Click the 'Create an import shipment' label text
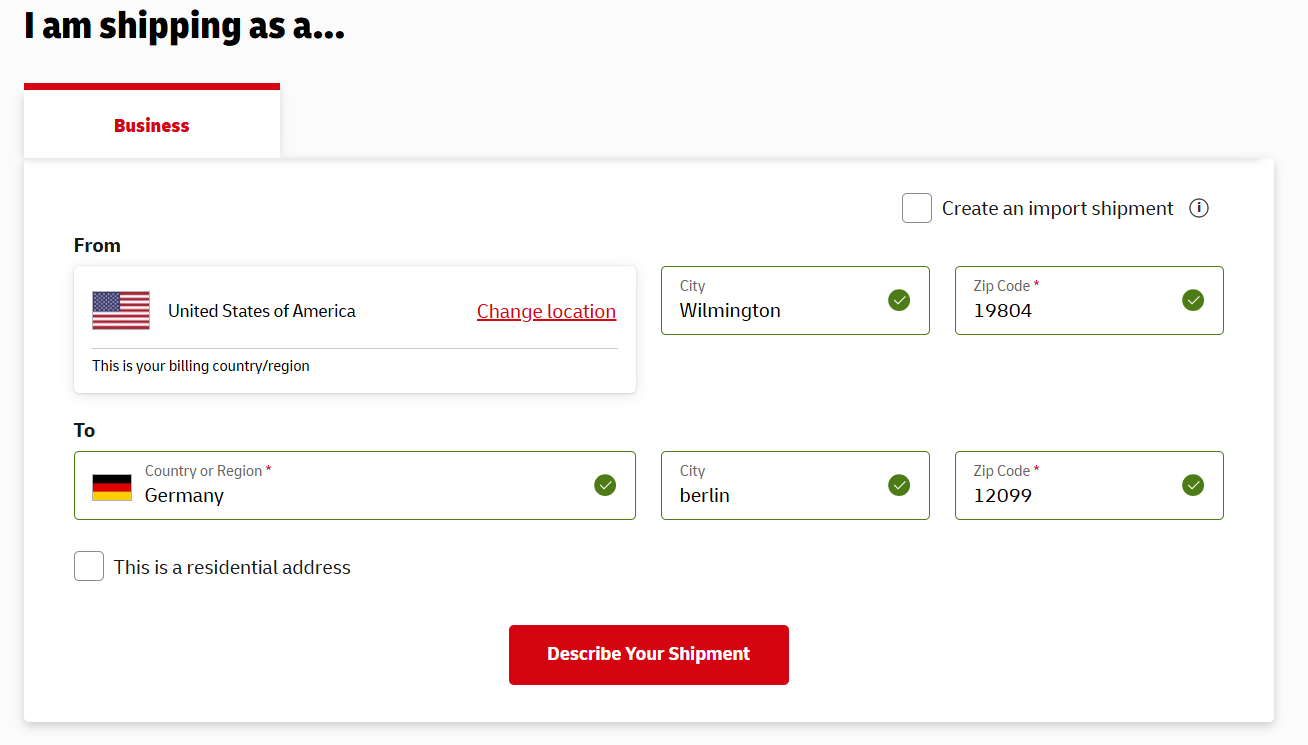The width and height of the screenshot is (1308, 745). pyautogui.click(x=1057, y=208)
